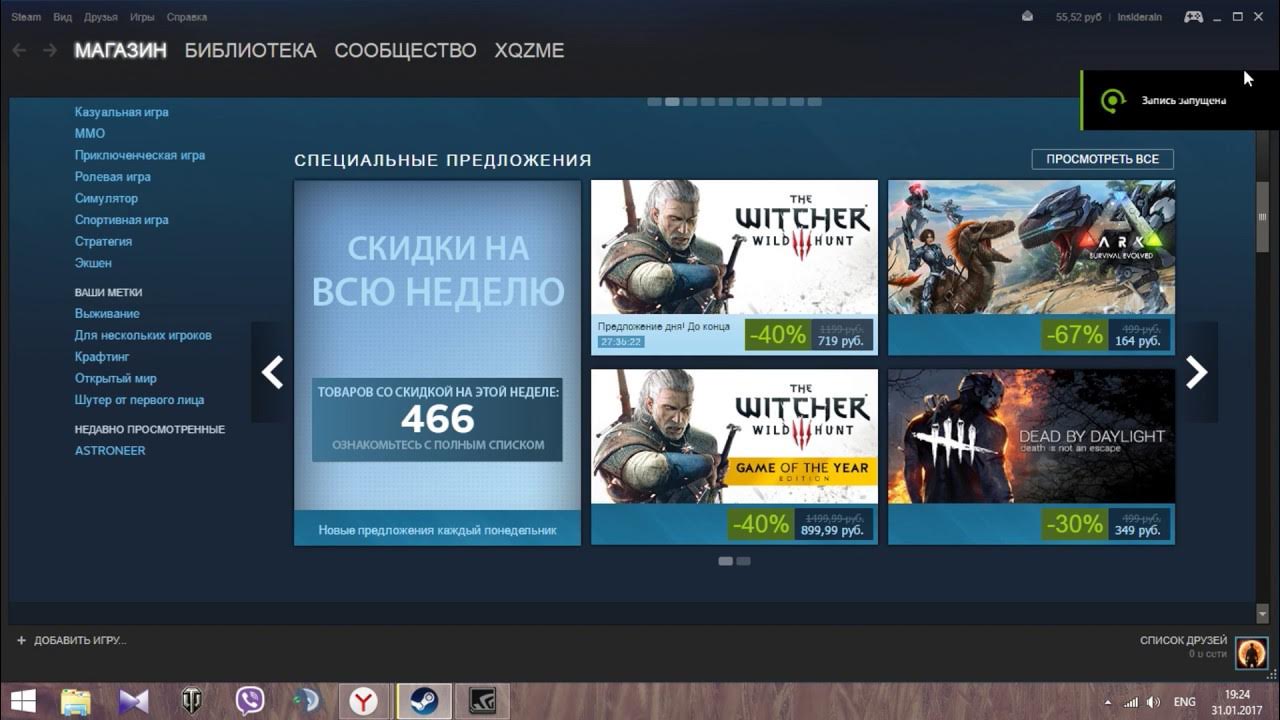This screenshot has height=720, width=1280.
Task: Open File Explorer from the taskbar
Action: (x=76, y=700)
